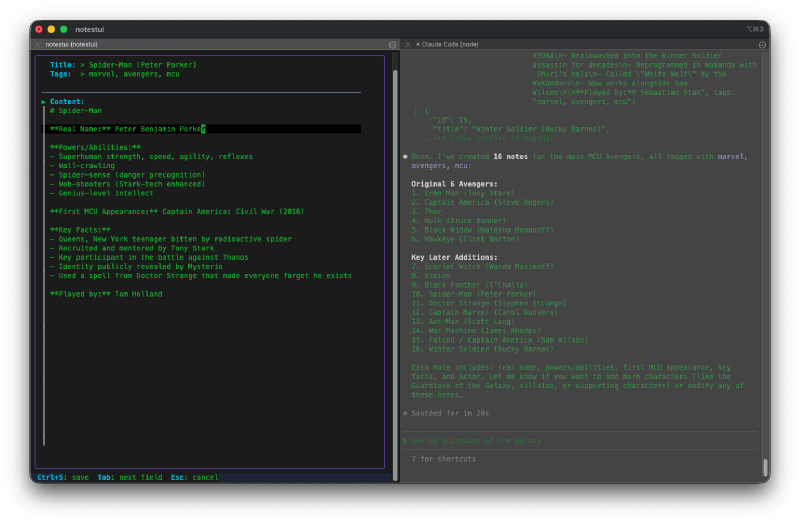This screenshot has width=800, height=523.
Task: Click '2. Captain America (Steve Rogers)' entry
Action: (x=482, y=203)
